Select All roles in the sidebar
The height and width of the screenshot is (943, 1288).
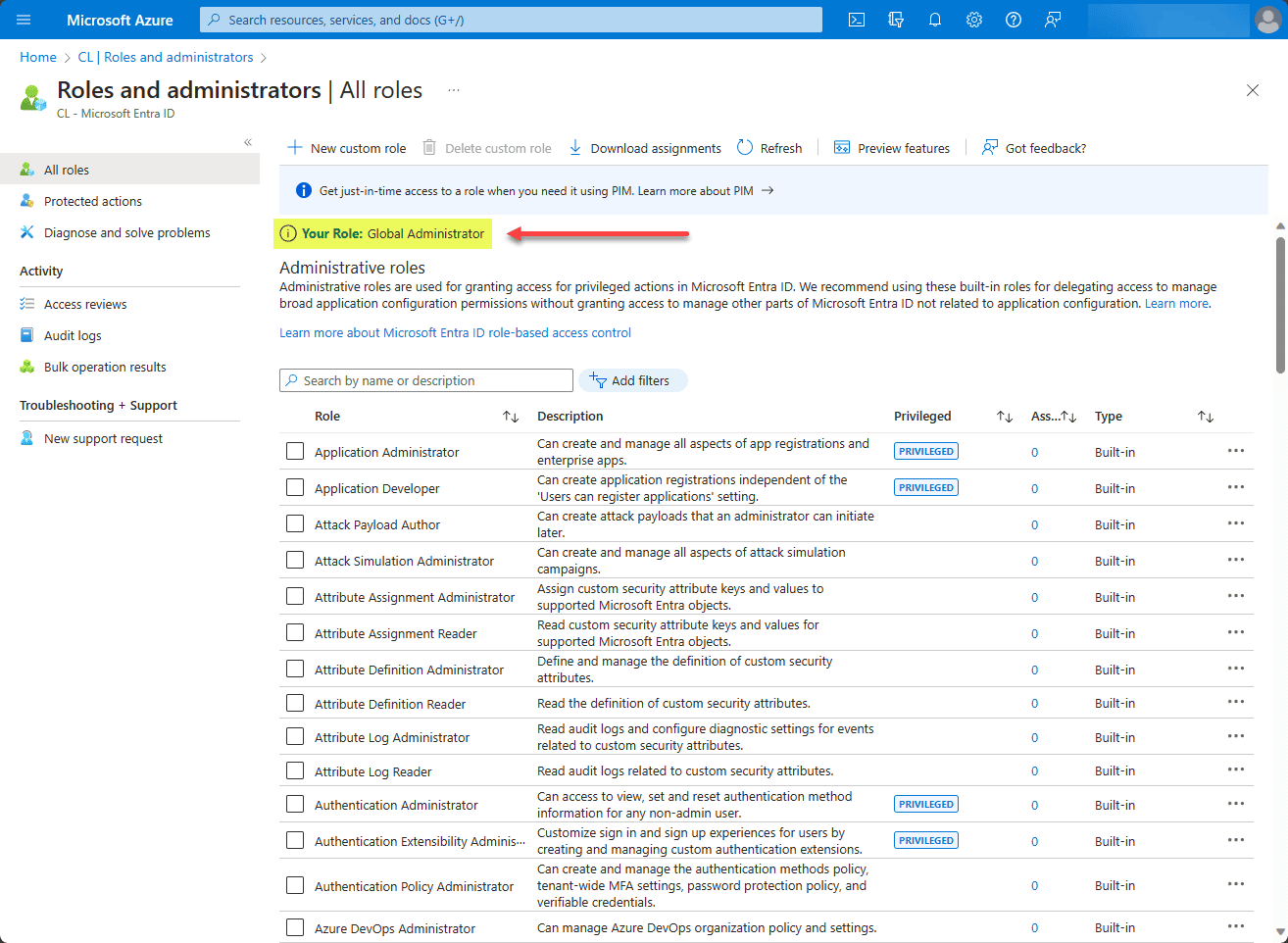[129, 170]
